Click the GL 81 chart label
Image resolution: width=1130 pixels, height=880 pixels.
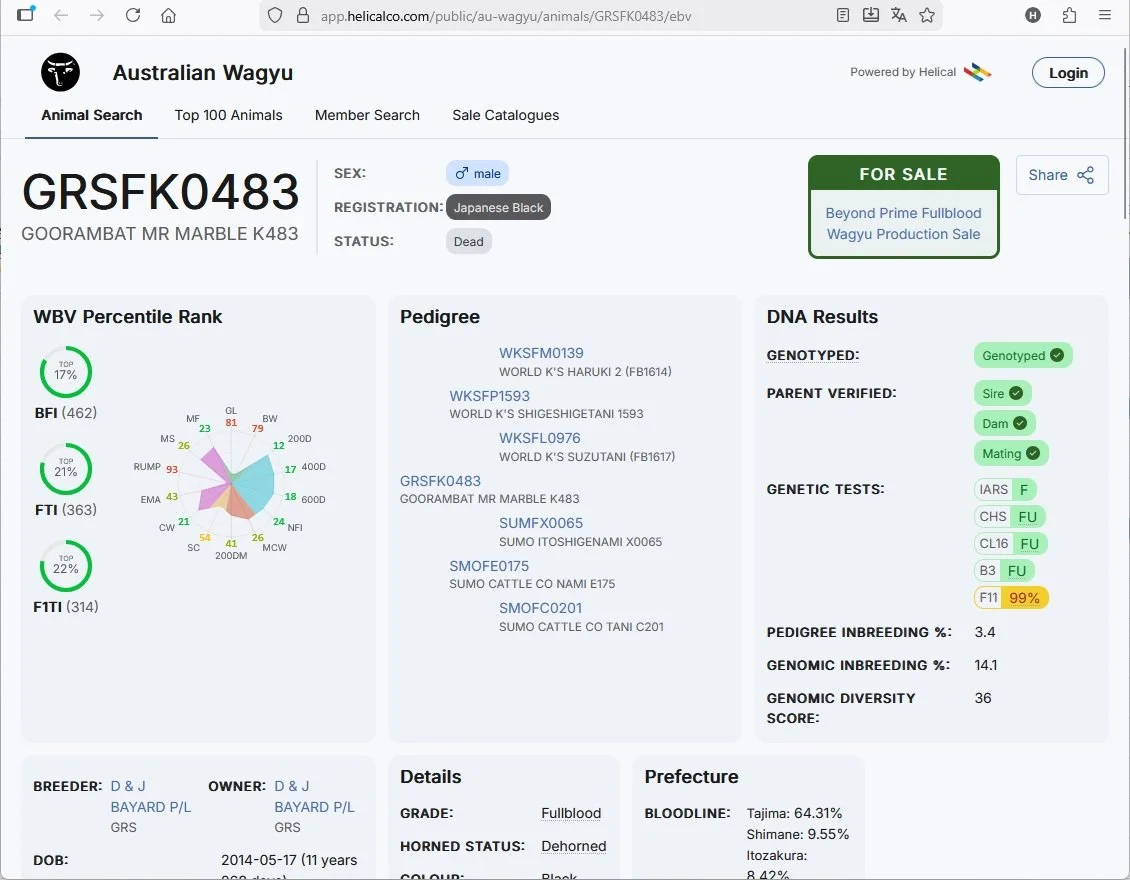231,417
